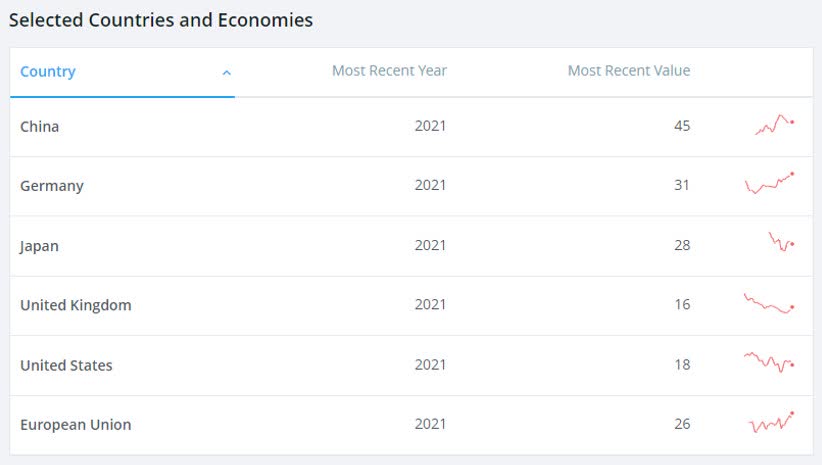This screenshot has width=822, height=465.
Task: Toggle sort arrow beside Country header
Action: click(x=226, y=72)
